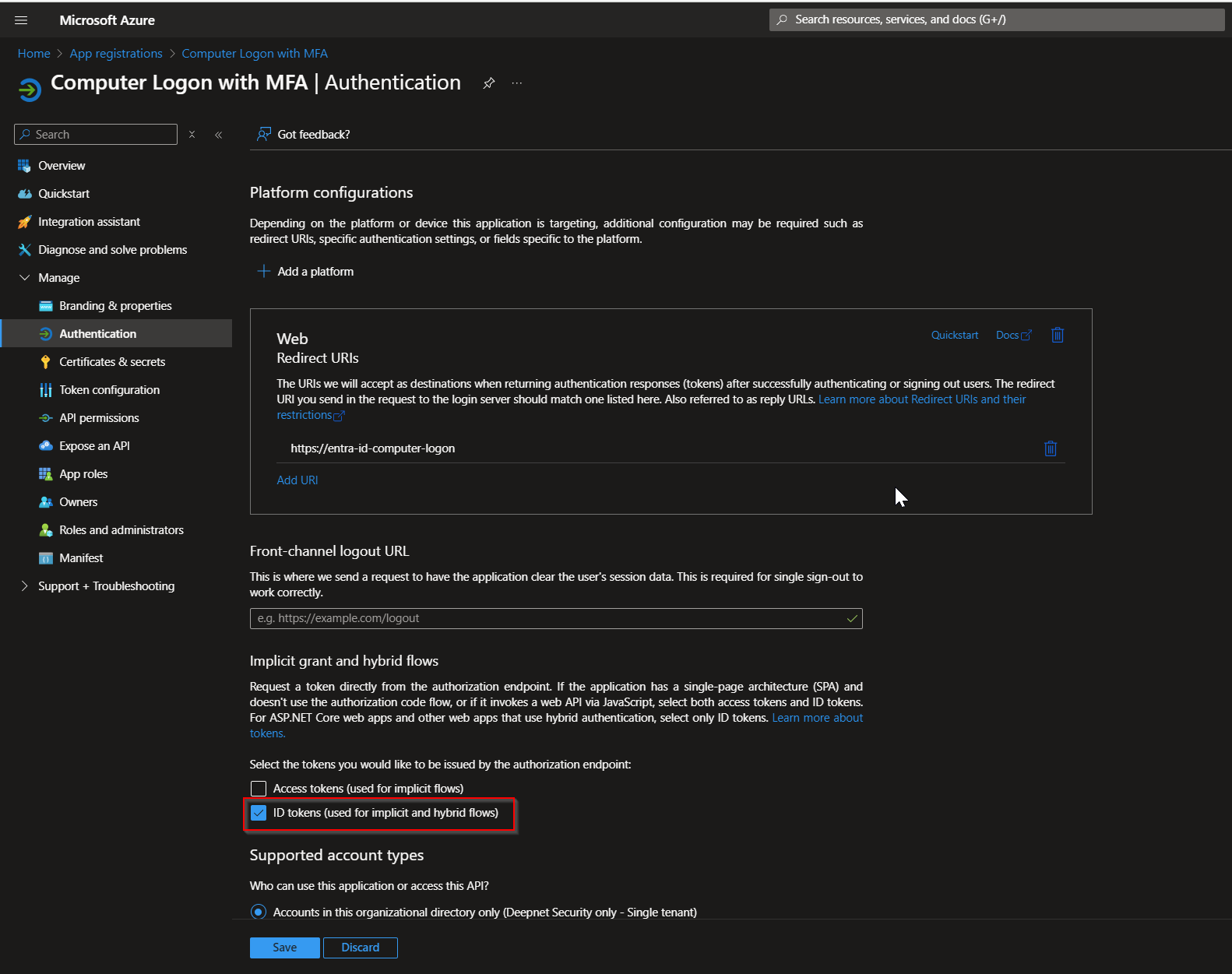Click the Front-channel logout URL field
This screenshot has width=1232, height=974.
click(x=549, y=618)
